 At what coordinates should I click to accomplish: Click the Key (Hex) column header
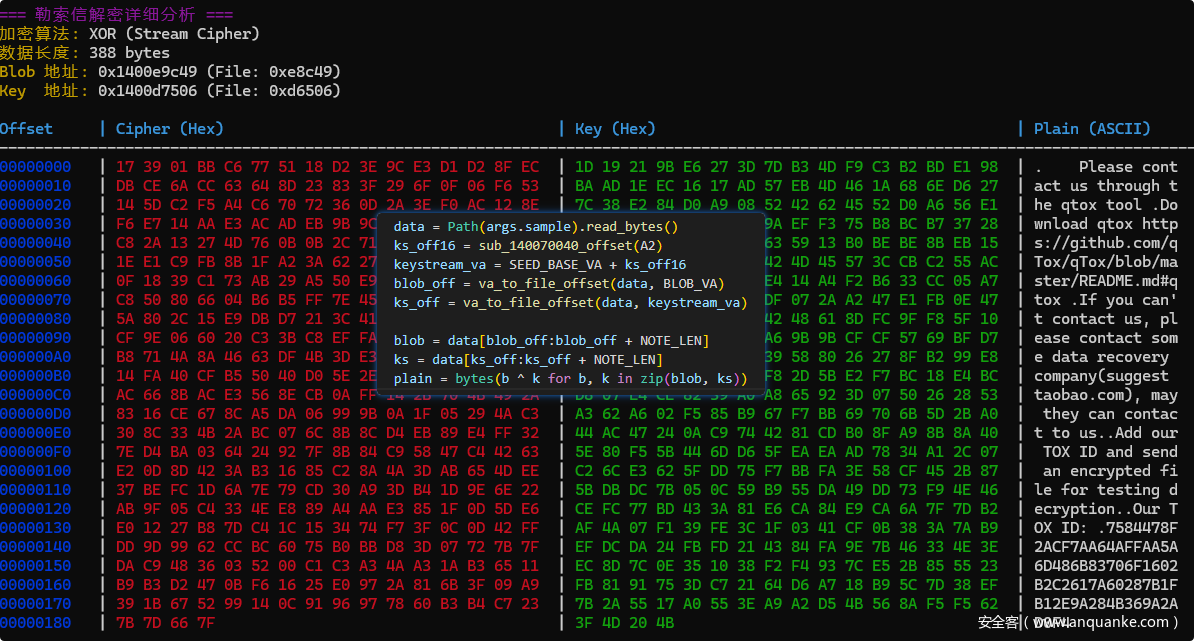(615, 129)
